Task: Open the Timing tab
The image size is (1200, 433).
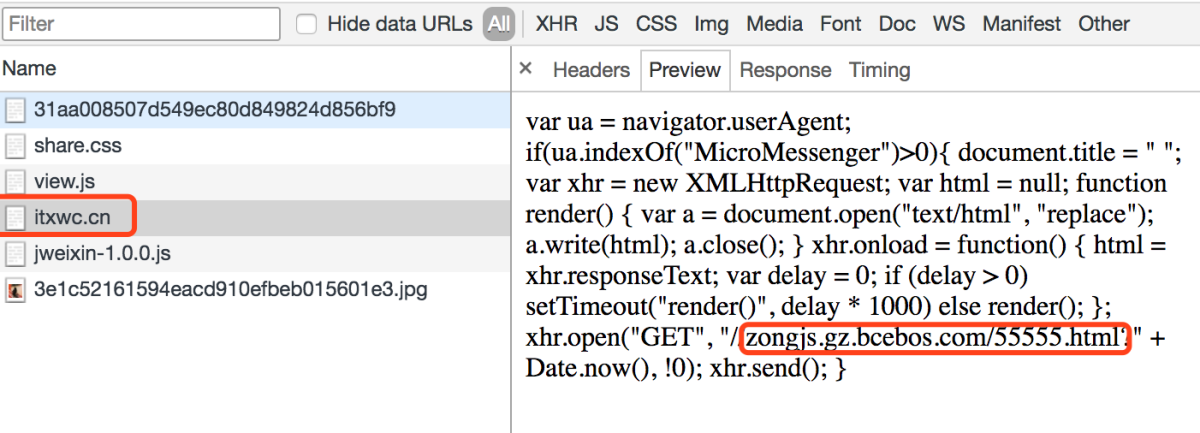Action: [879, 70]
